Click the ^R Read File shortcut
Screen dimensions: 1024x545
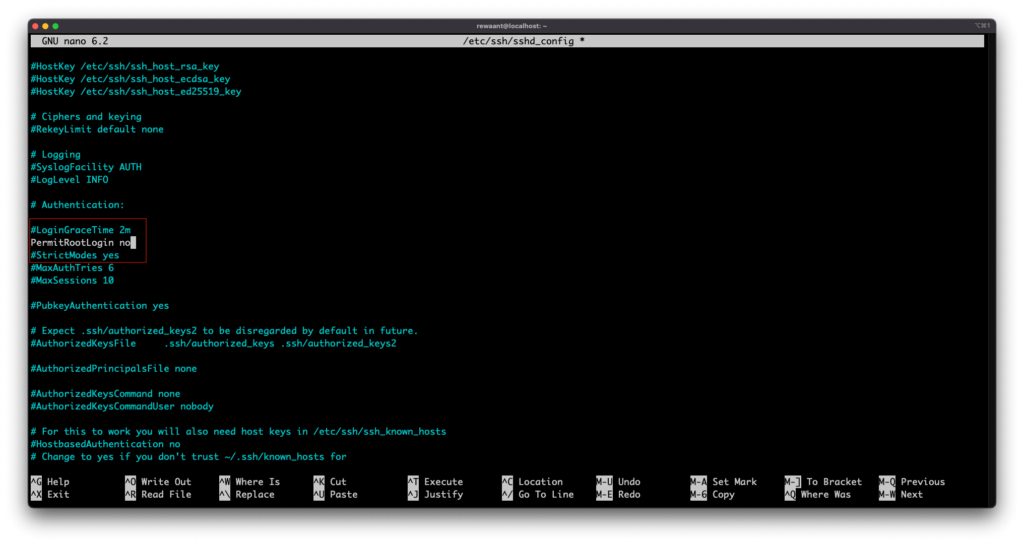pyautogui.click(x=158, y=494)
